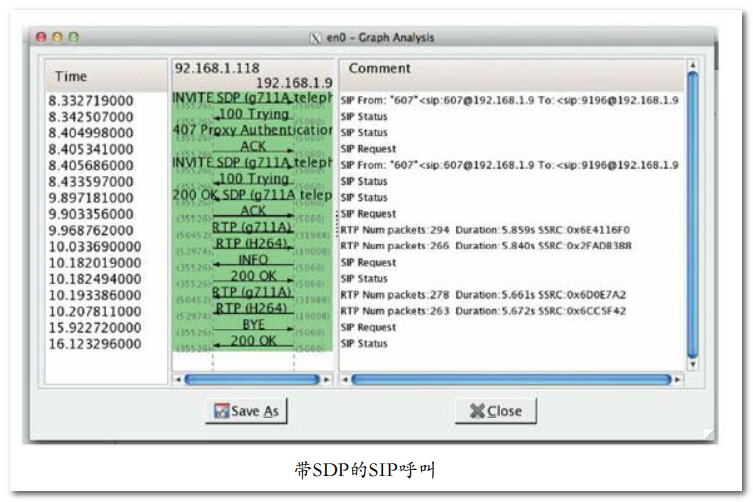The width and height of the screenshot is (753, 502).
Task: Select time entry 15.922720000
Action: pos(95,328)
